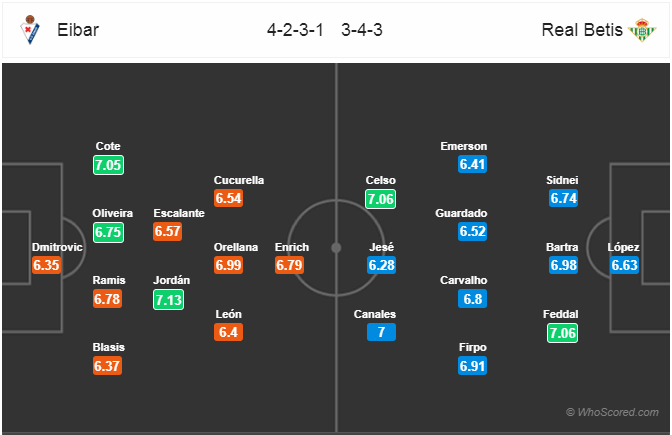Click the Guardado player name

(461, 213)
